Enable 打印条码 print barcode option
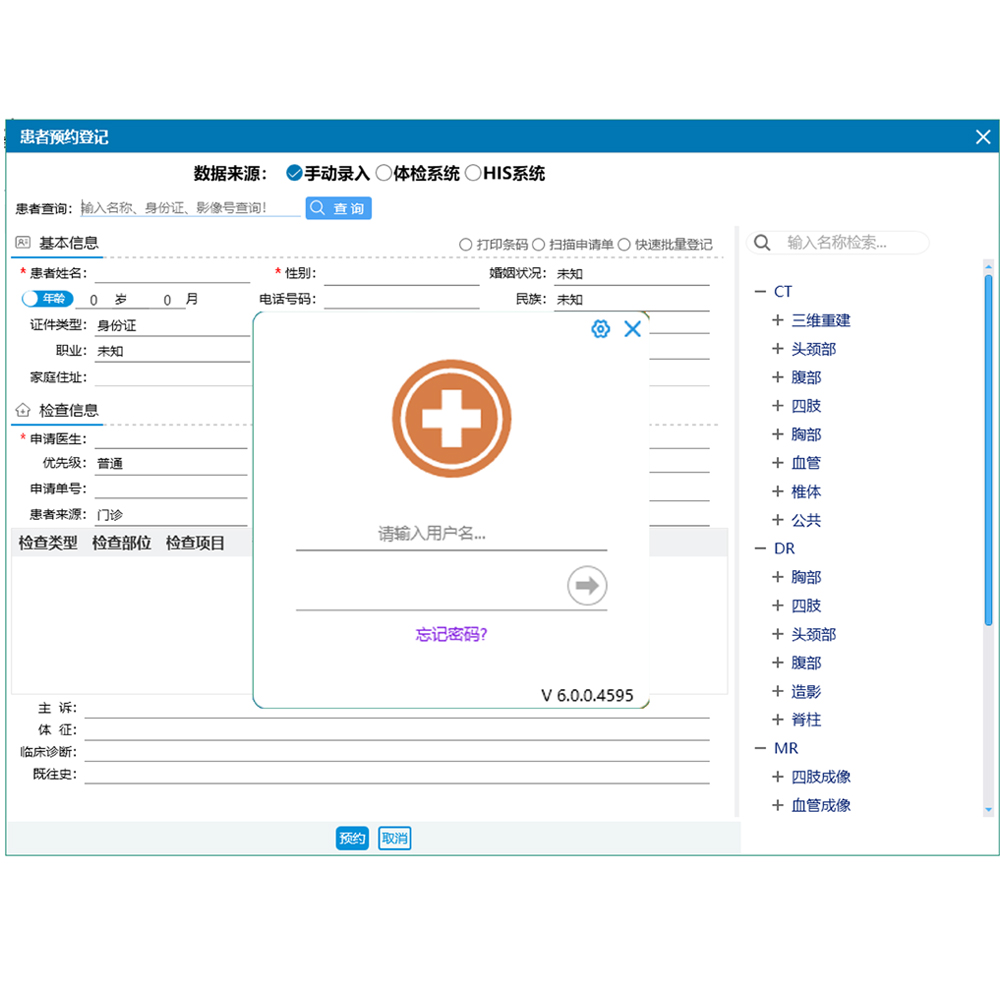The image size is (1000, 1000). (465, 245)
